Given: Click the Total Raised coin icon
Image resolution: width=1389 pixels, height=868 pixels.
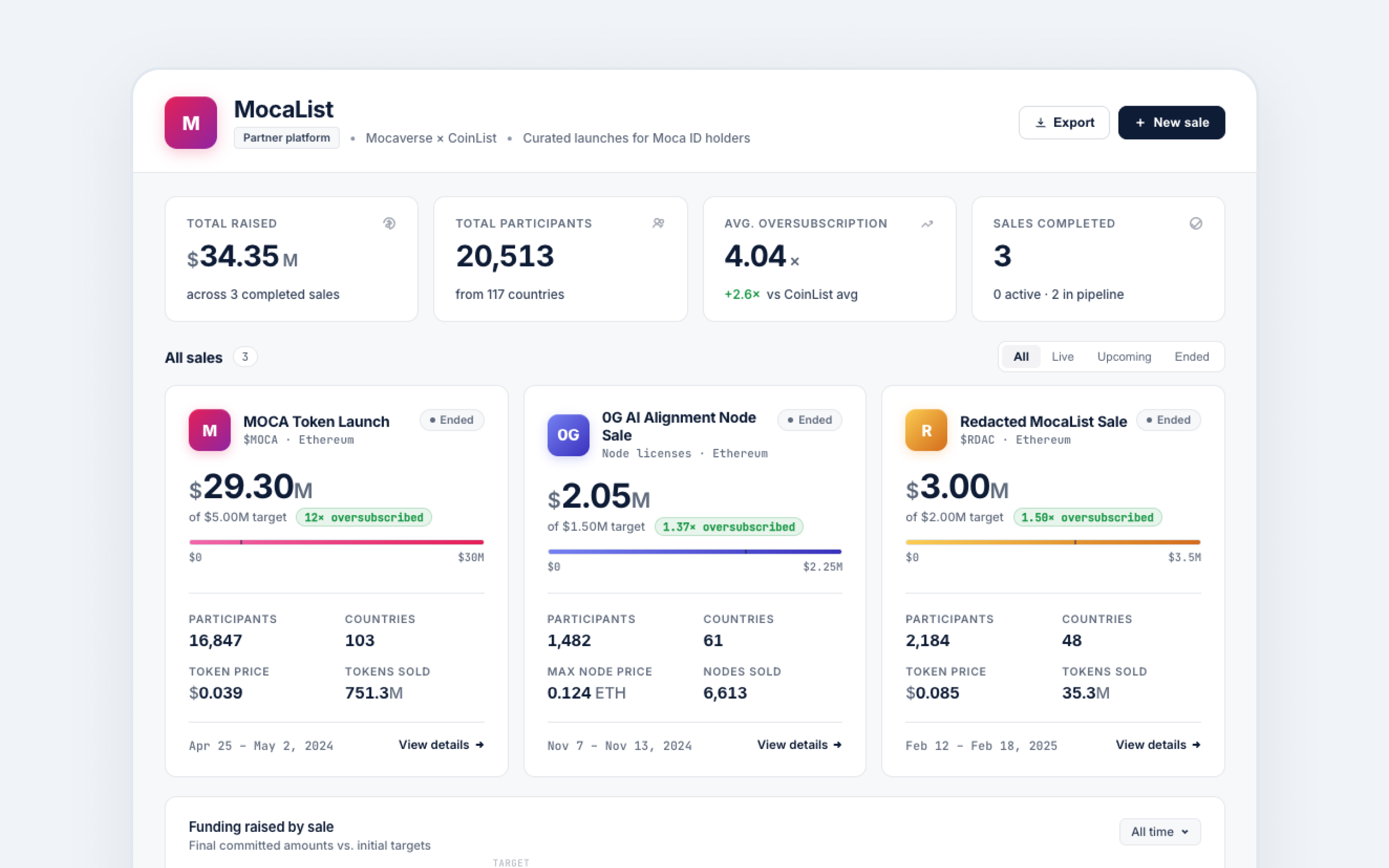Looking at the screenshot, I should click(x=389, y=223).
